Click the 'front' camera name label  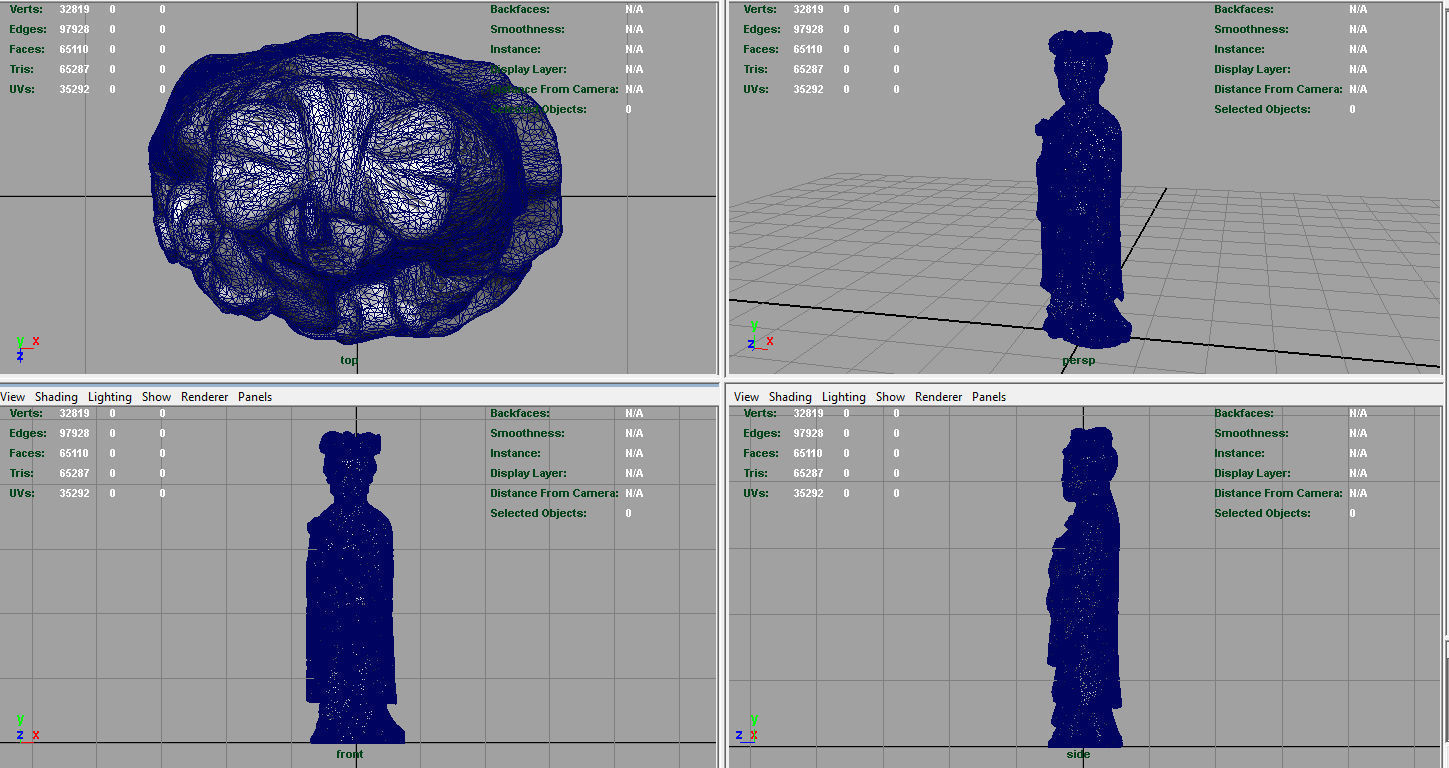(349, 754)
